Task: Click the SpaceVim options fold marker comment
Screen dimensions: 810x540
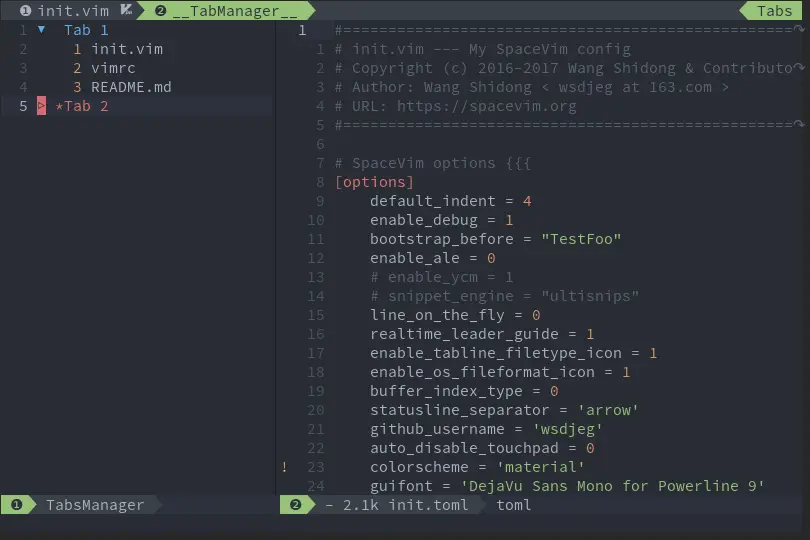Action: tap(432, 163)
